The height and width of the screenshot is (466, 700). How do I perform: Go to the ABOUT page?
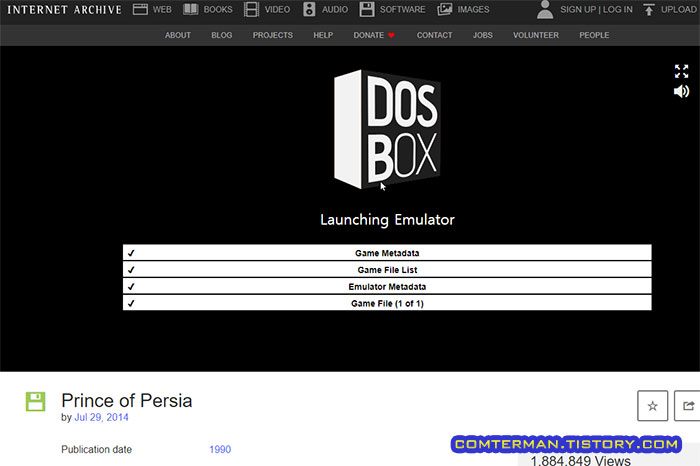click(178, 35)
